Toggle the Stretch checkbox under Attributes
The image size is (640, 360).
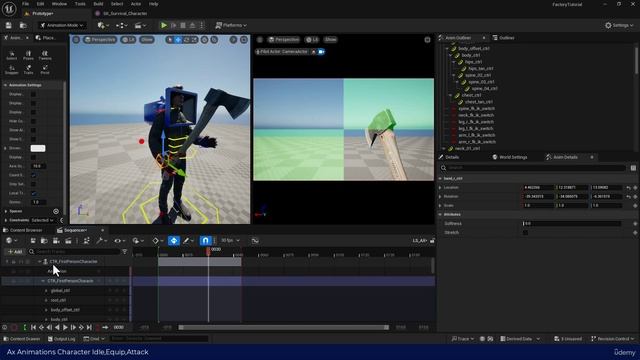pyautogui.click(x=525, y=233)
